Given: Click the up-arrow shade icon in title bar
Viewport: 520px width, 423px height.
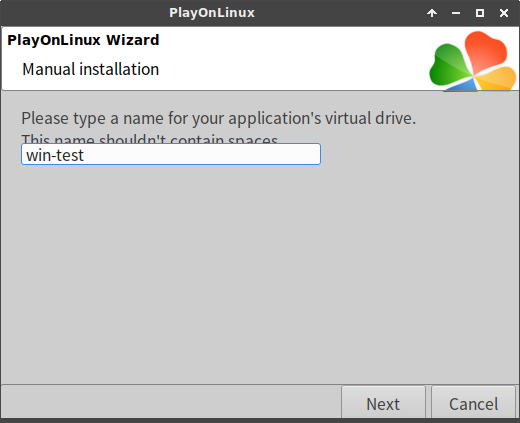Looking at the screenshot, I should tap(432, 13).
